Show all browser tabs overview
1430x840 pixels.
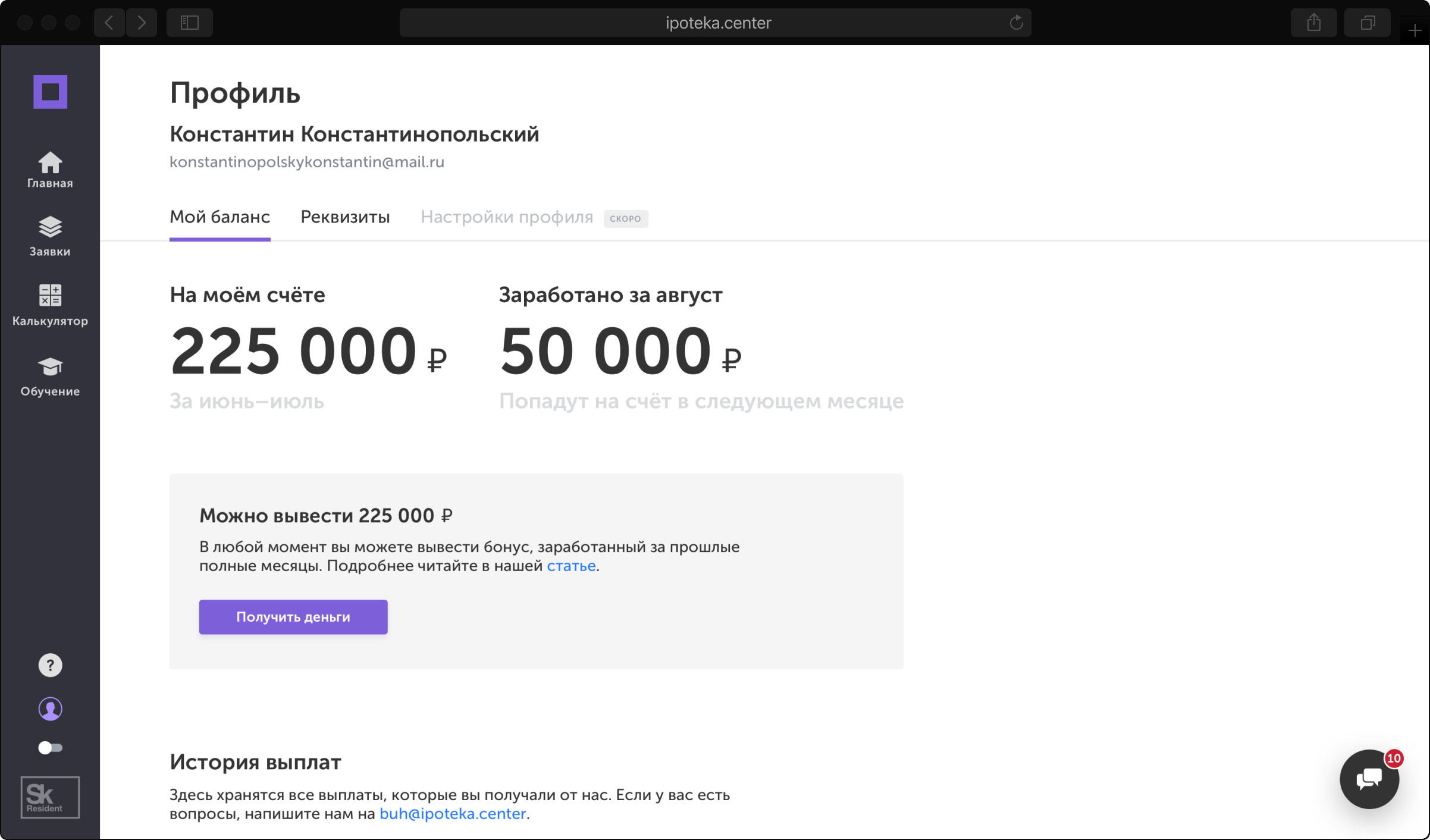coord(1368,23)
